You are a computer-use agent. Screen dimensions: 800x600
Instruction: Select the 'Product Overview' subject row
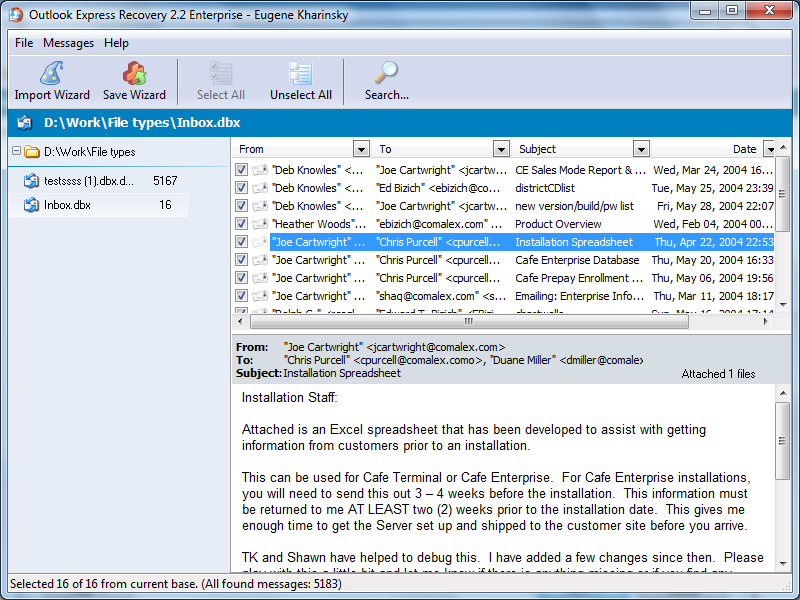click(x=558, y=224)
